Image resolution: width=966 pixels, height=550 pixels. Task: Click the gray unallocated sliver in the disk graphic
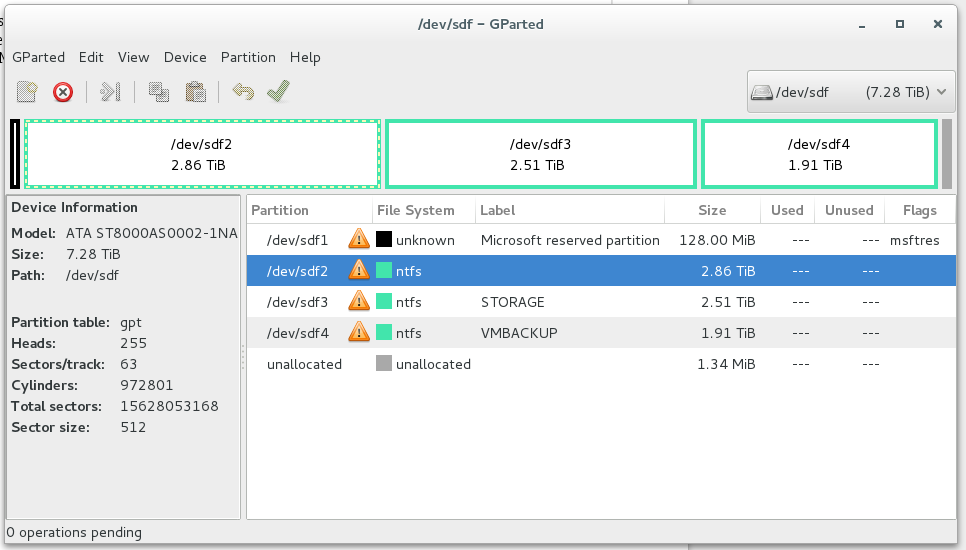[x=947, y=154]
